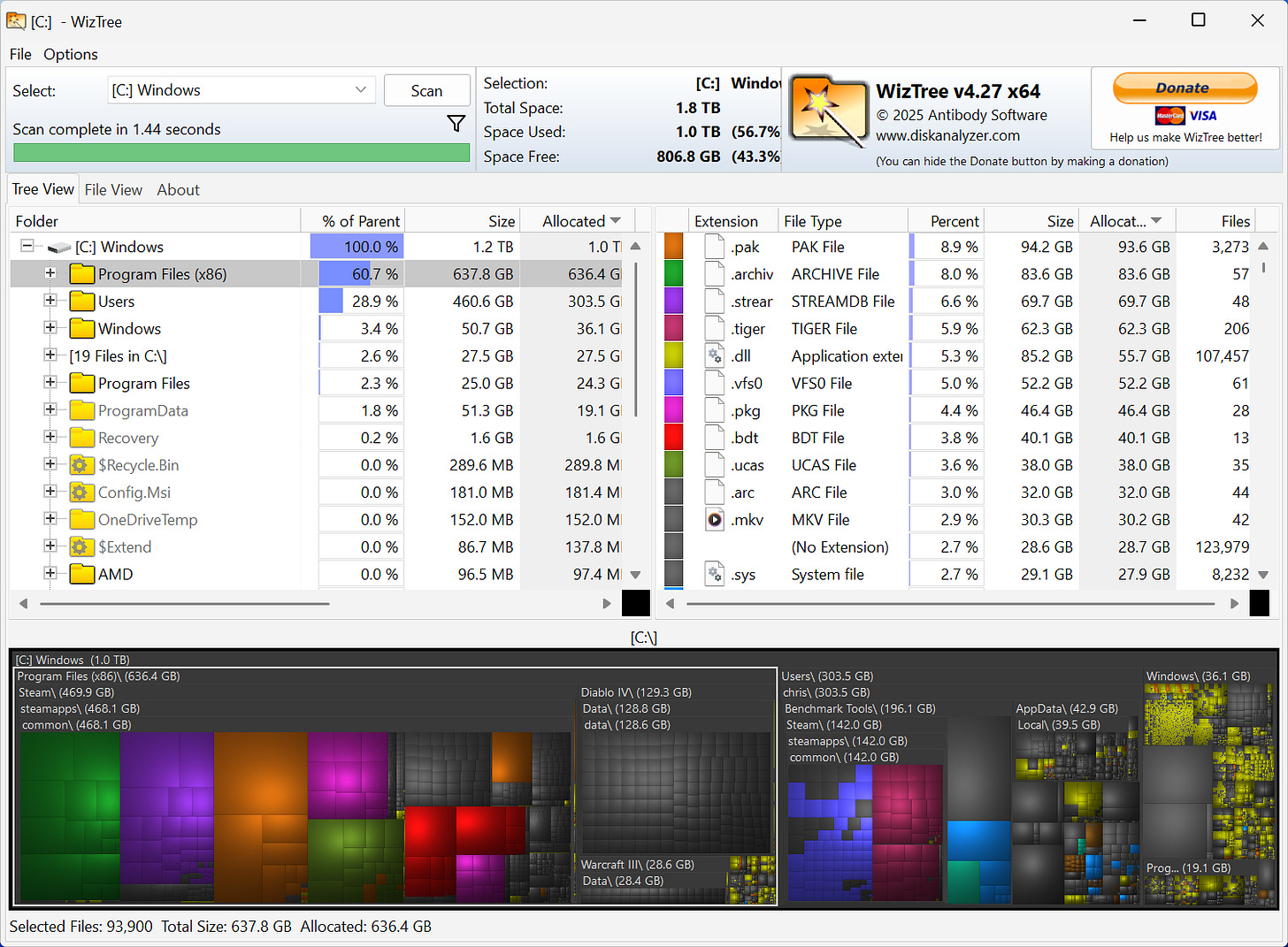Viewport: 1288px width, 947px height.
Task: Expand the $Recycle.Bin node
Action: pyautogui.click(x=50, y=464)
